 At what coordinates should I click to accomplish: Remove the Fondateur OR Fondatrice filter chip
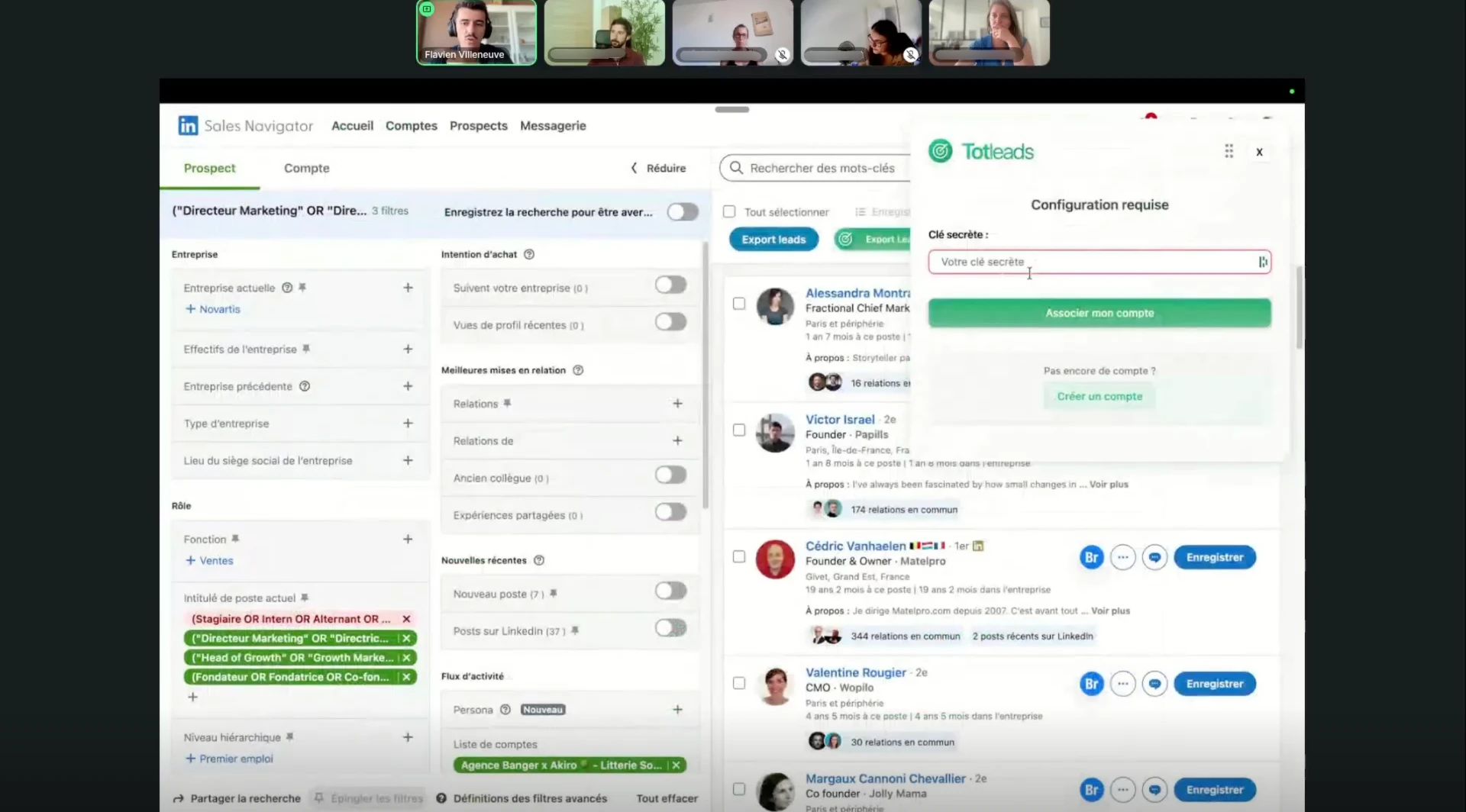coord(406,677)
